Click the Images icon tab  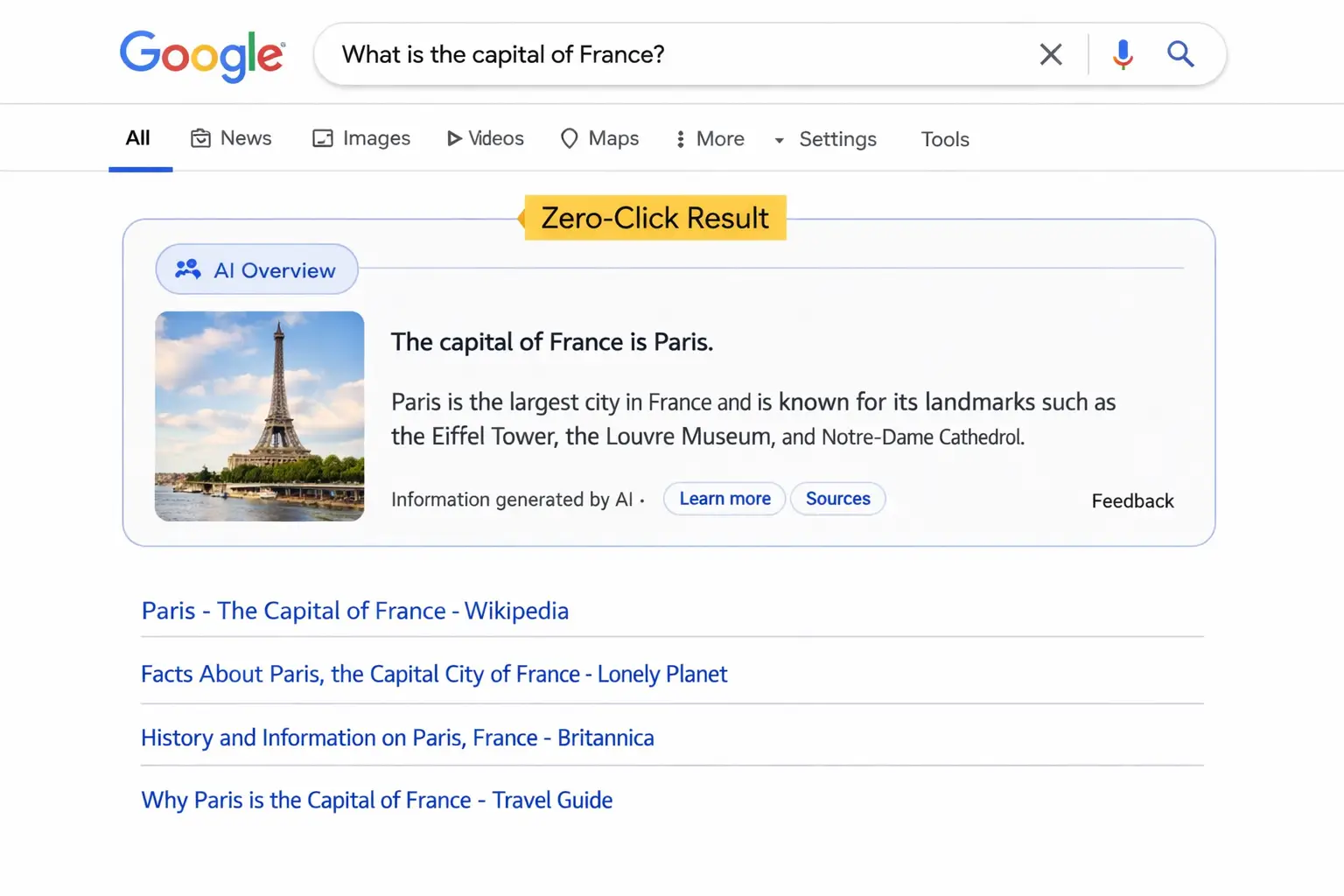point(323,138)
